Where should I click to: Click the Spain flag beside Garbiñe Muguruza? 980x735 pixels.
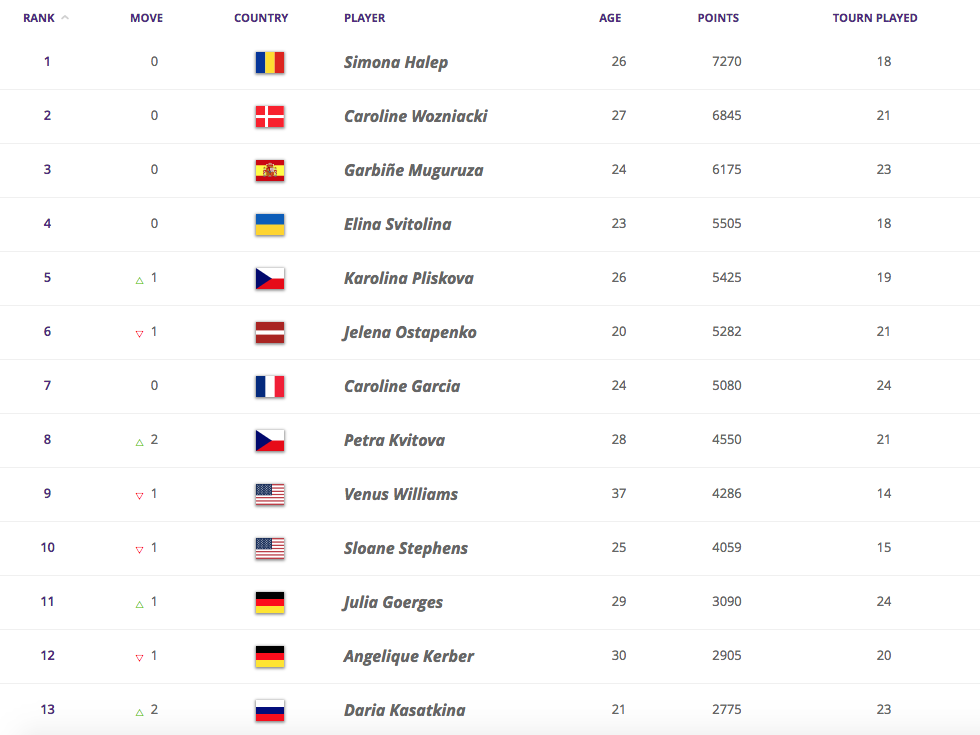click(x=270, y=171)
